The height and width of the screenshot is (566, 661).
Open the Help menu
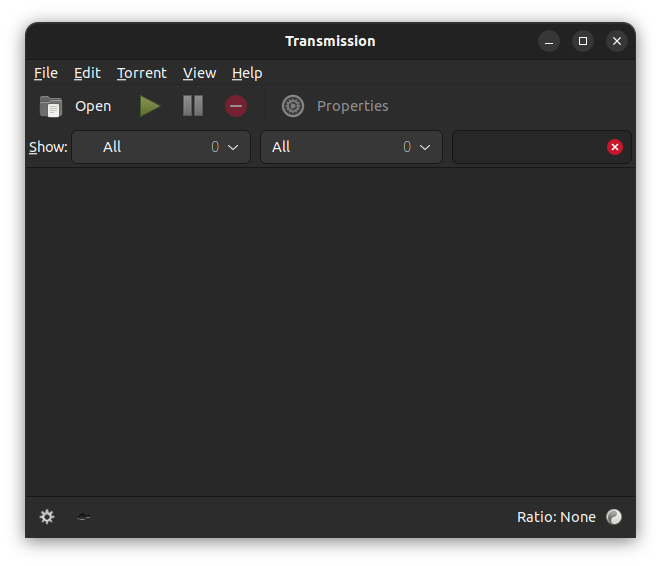tap(247, 73)
